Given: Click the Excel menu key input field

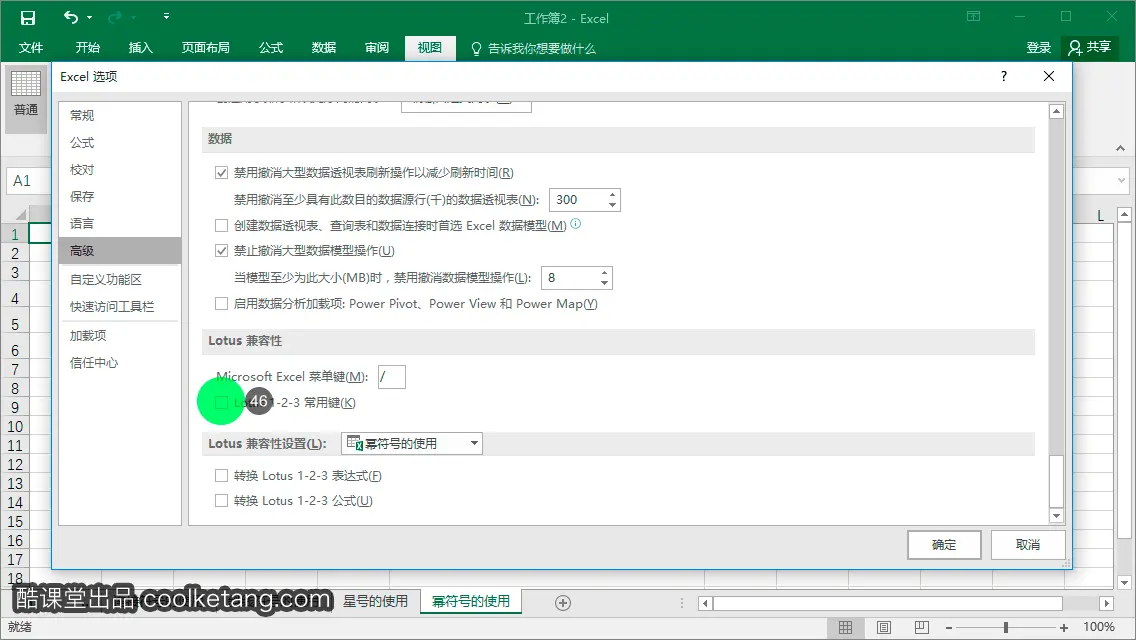Looking at the screenshot, I should pyautogui.click(x=391, y=377).
